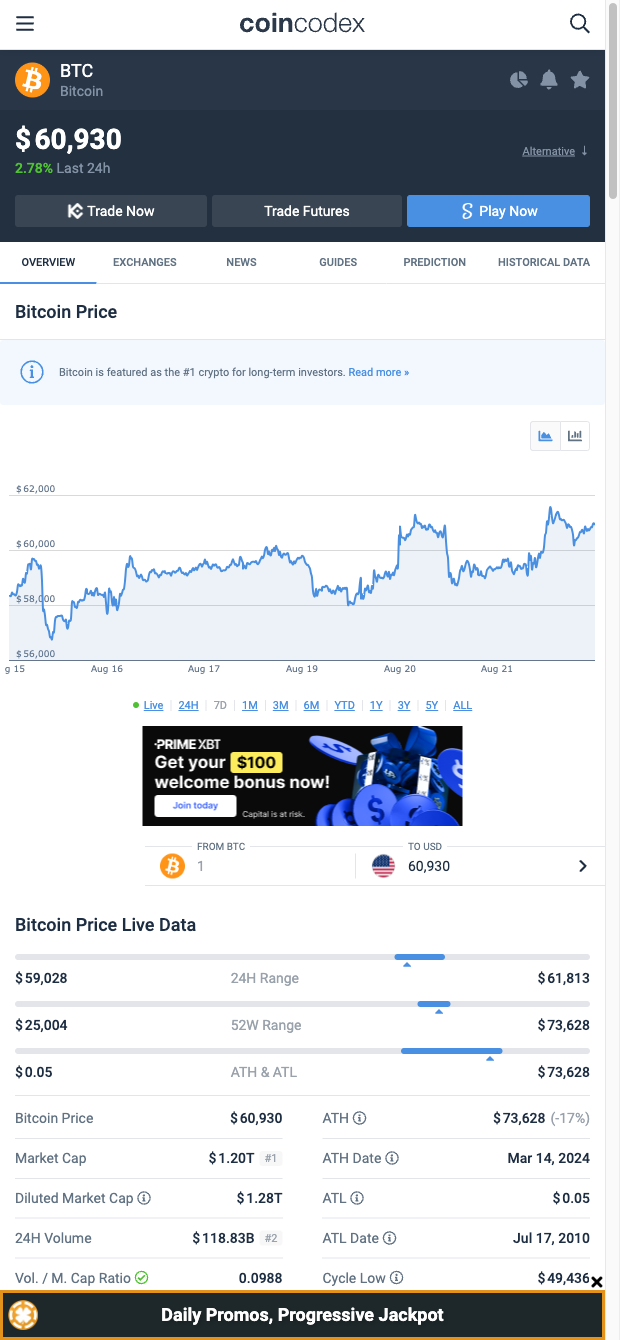Click the search magnifier icon

pyautogui.click(x=580, y=24)
